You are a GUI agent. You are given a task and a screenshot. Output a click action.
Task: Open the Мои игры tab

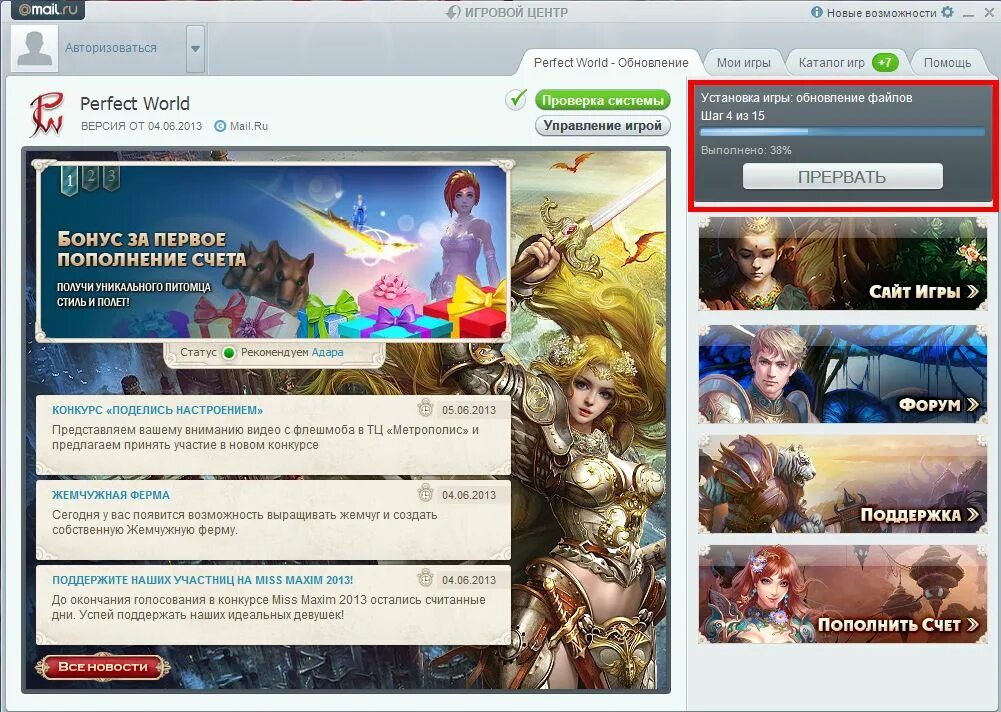click(x=743, y=63)
